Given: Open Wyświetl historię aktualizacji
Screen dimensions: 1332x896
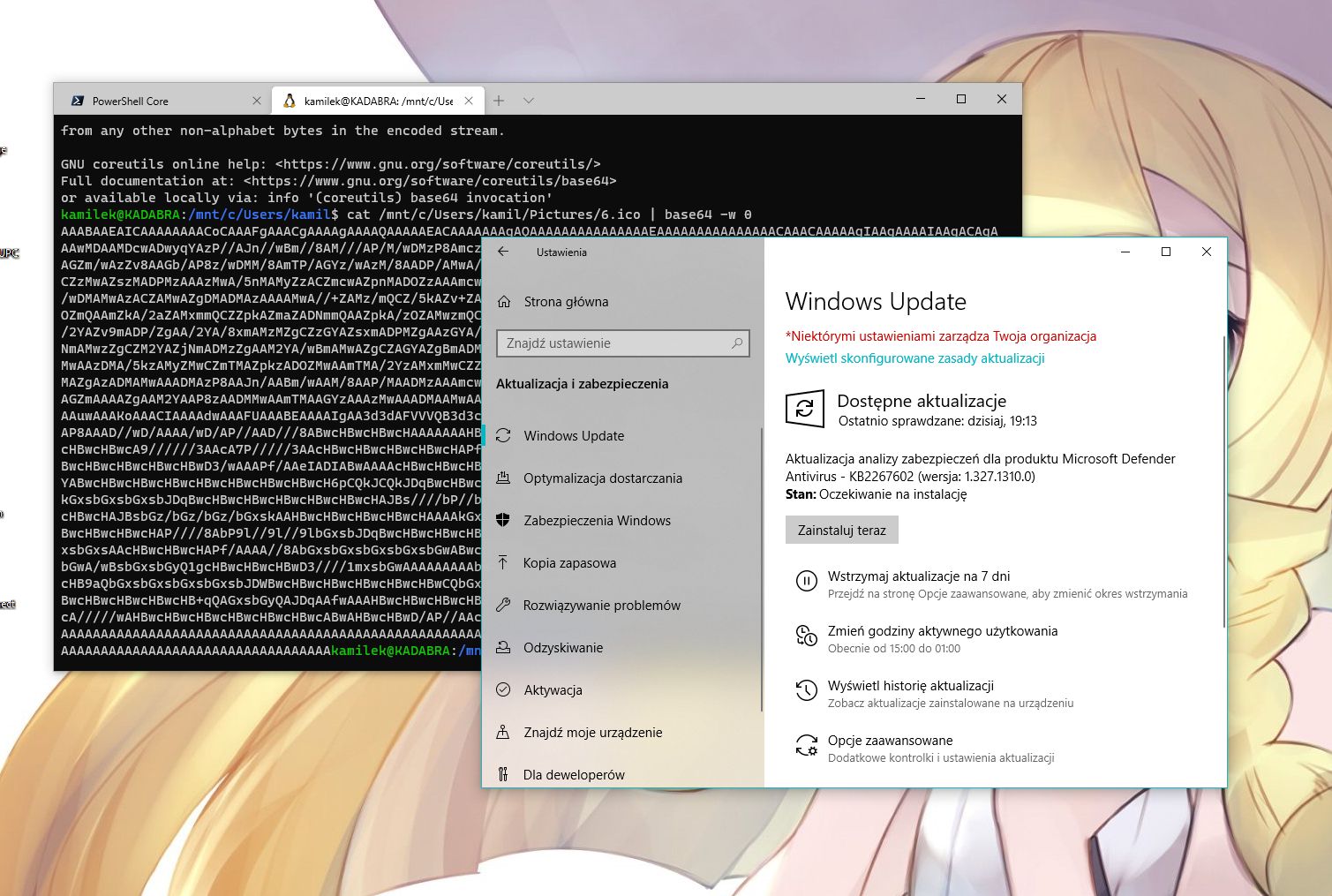Looking at the screenshot, I should (x=911, y=686).
